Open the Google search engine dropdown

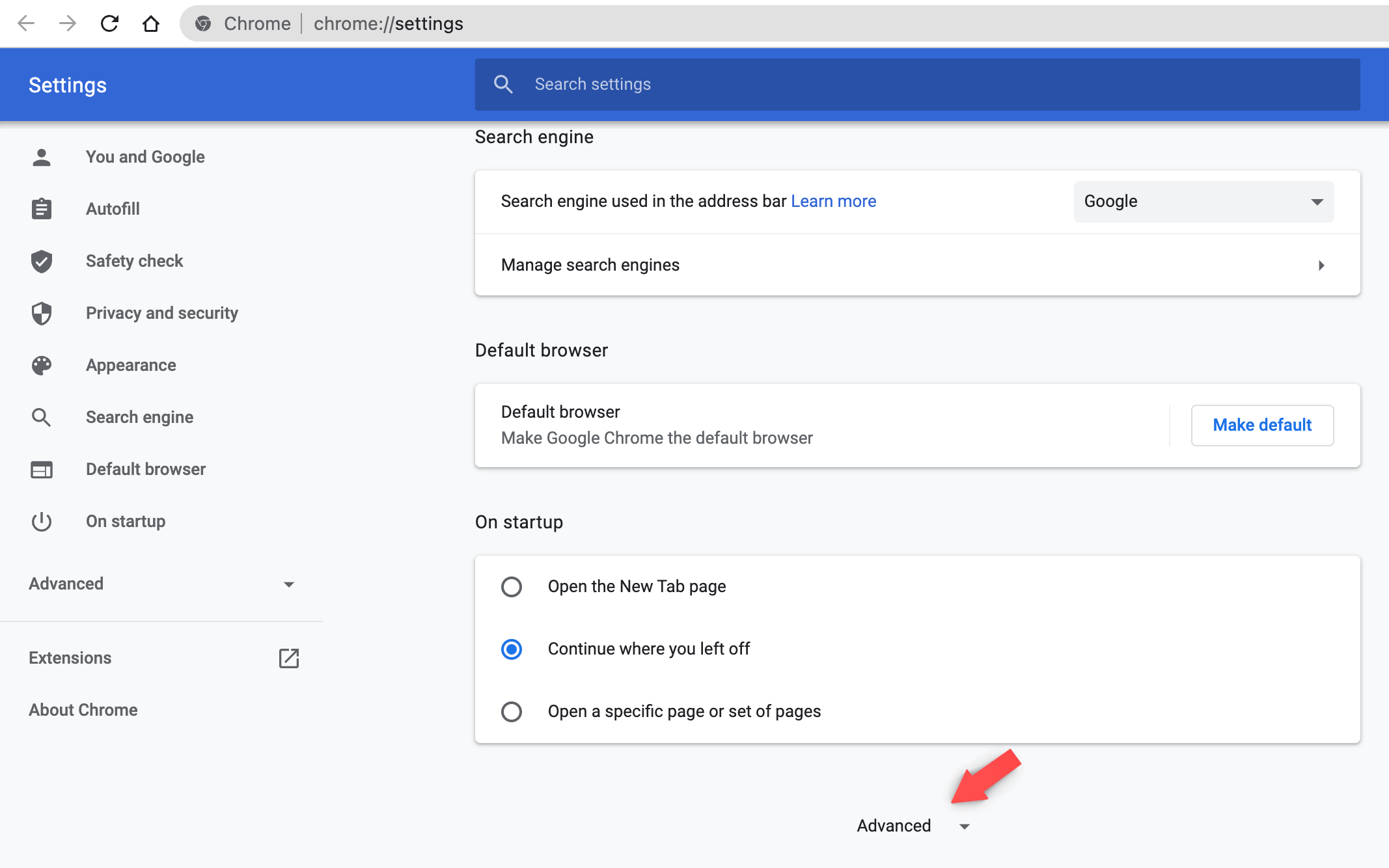pyautogui.click(x=1203, y=202)
